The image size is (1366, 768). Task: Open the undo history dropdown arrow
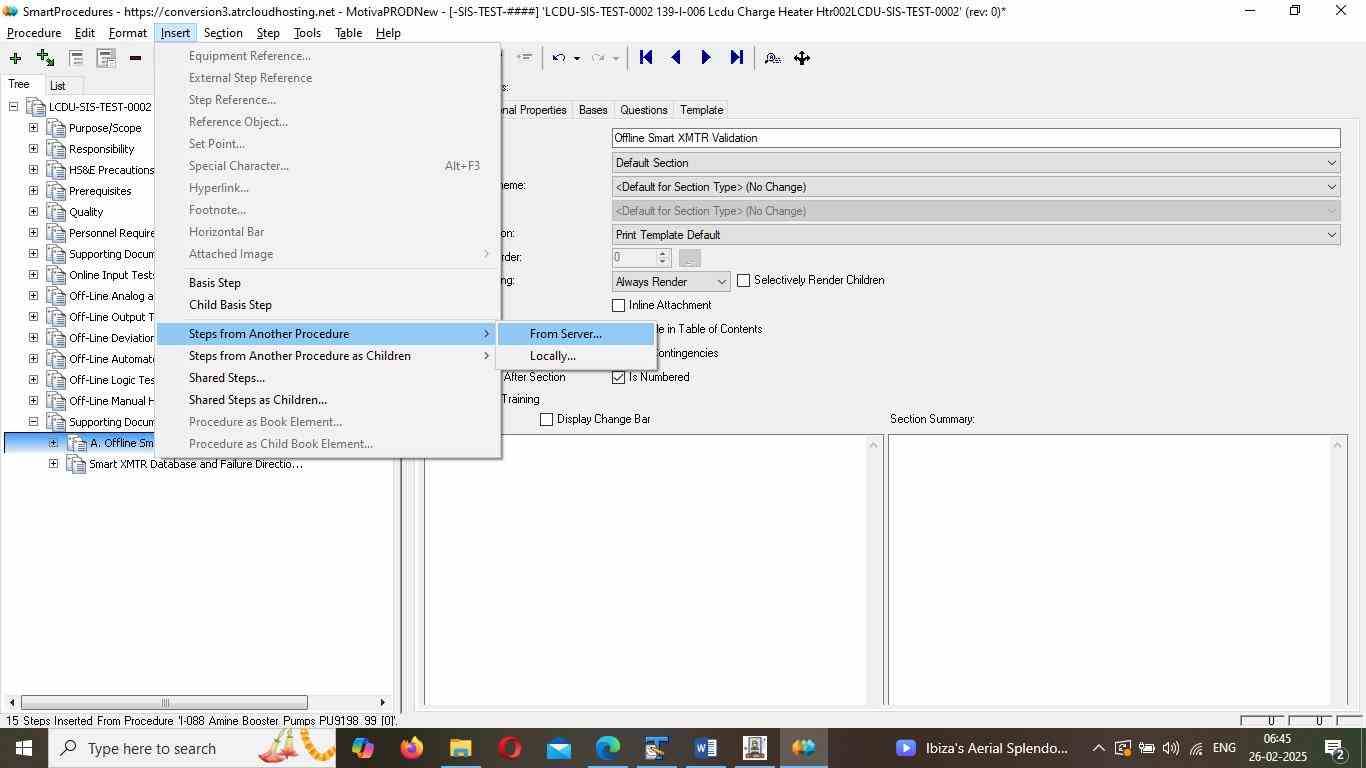(576, 58)
